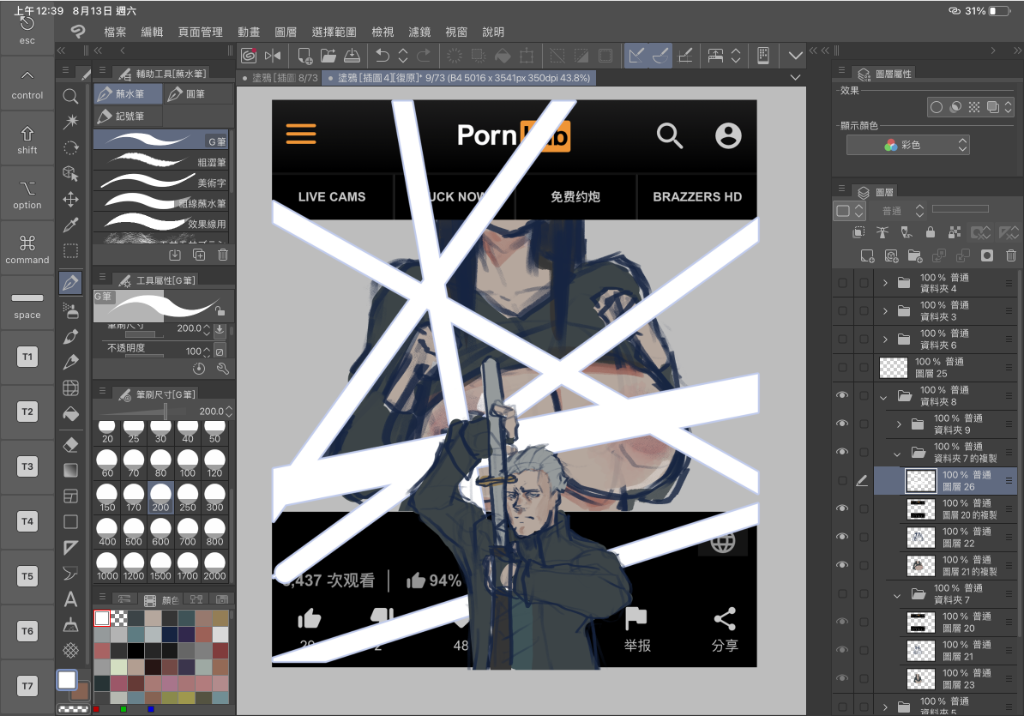The image size is (1024, 716).
Task: Switch to the 塗鴉 [插圖 8/73 canvas tab
Action: pos(280,78)
